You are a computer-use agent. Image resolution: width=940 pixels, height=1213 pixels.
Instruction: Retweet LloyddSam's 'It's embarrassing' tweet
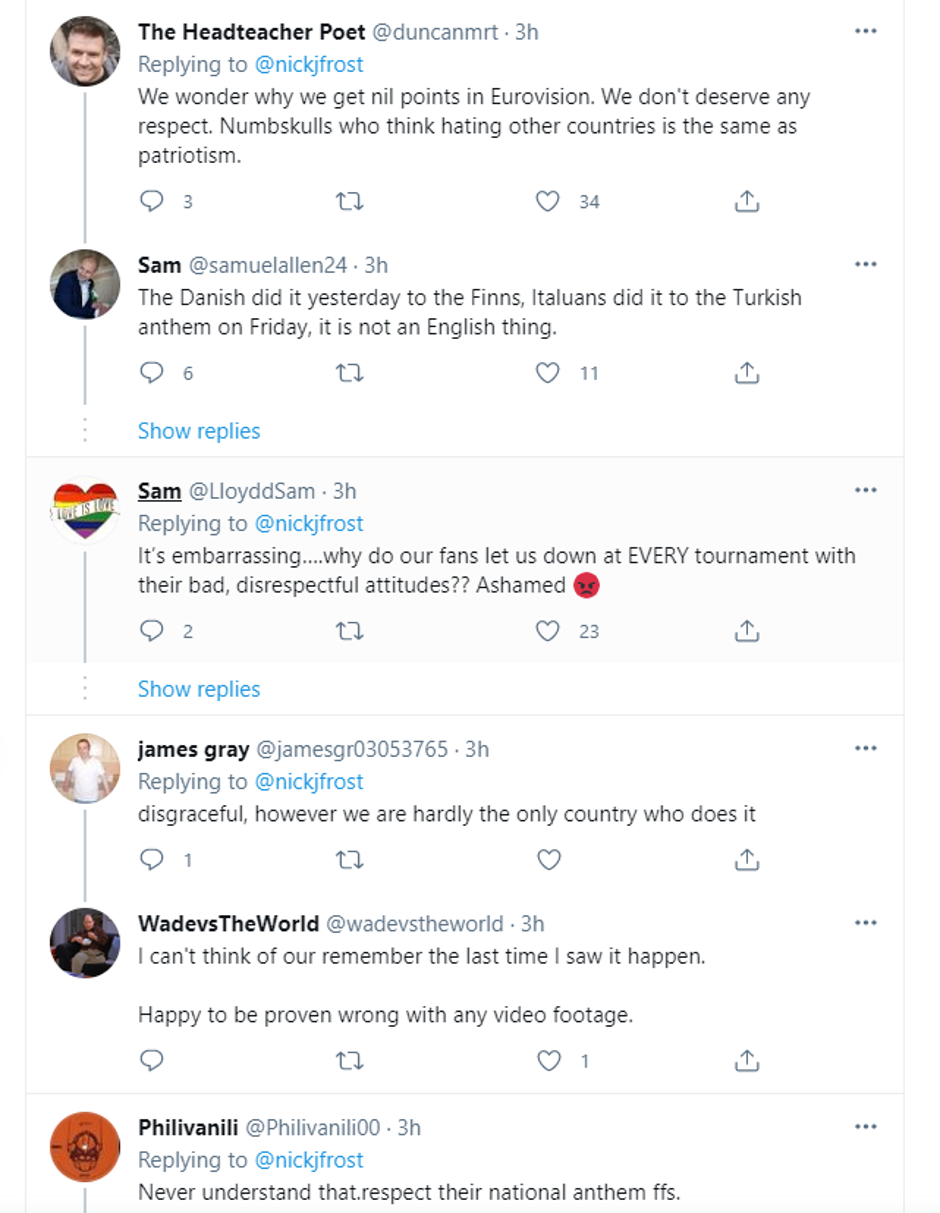pyautogui.click(x=349, y=631)
